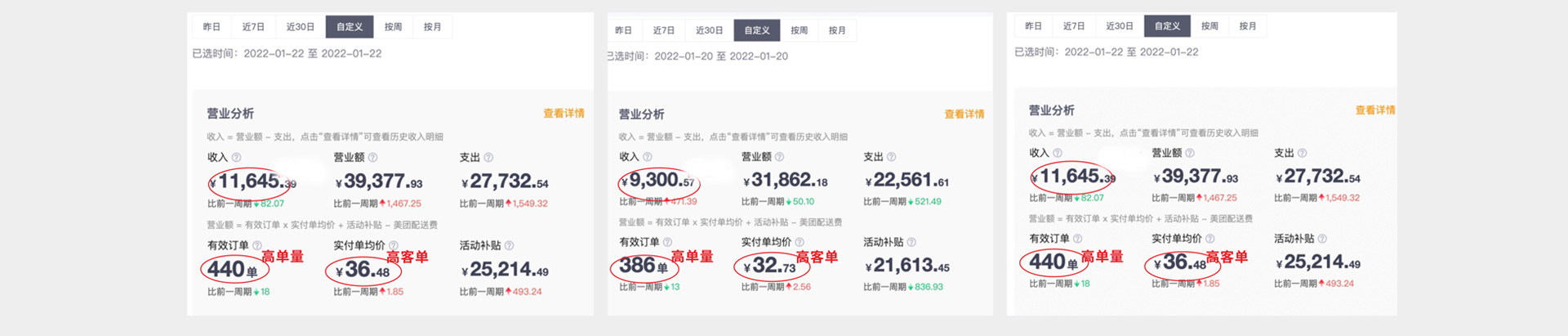The image size is (1568, 336).
Task: Show 收入 help tooltip icon in right panel
Action: click(1057, 153)
